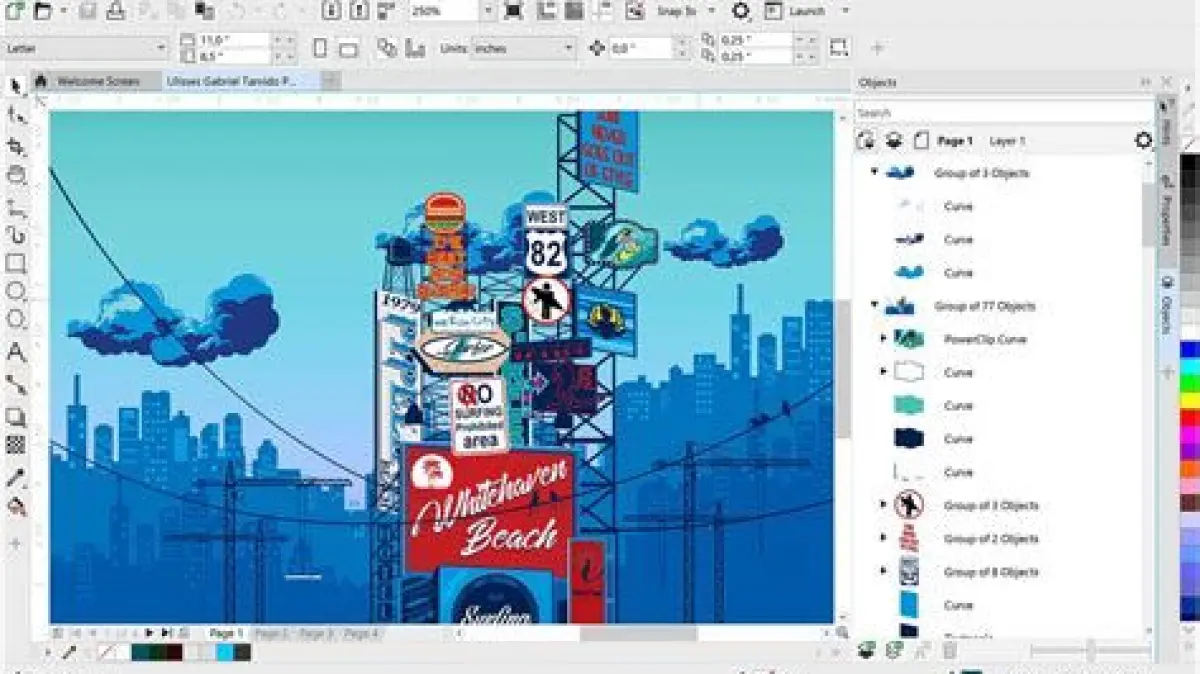Switch to Page 2 tab

(x=271, y=634)
